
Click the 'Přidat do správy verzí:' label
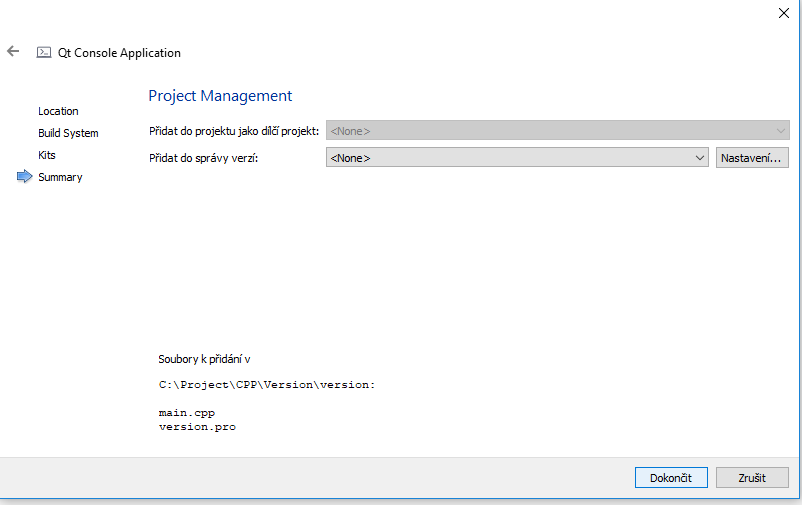click(x=203, y=157)
